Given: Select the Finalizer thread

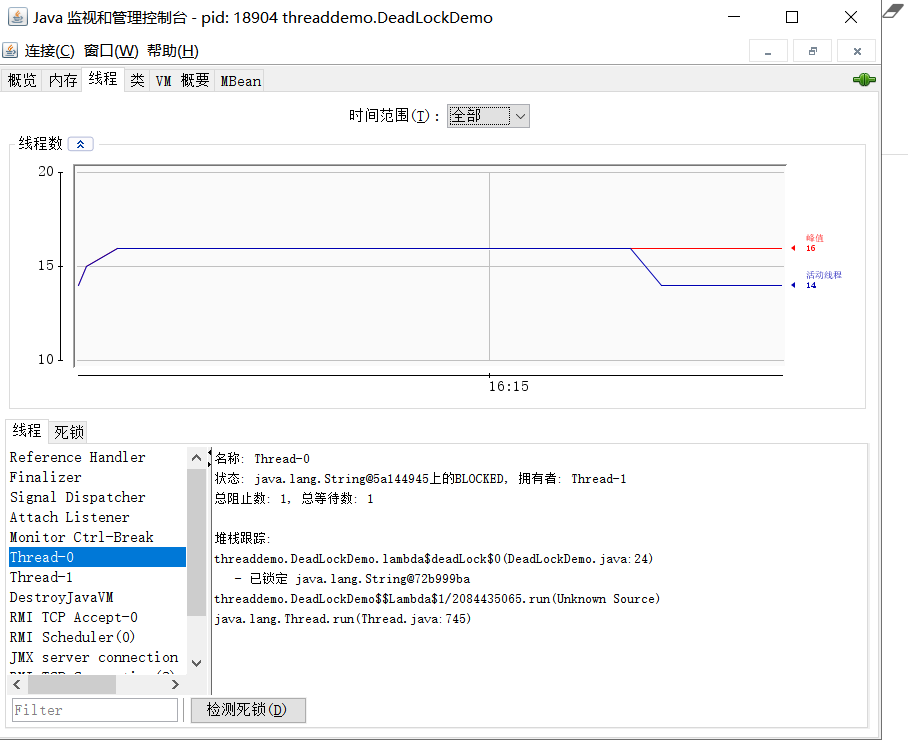Looking at the screenshot, I should pyautogui.click(x=97, y=477).
